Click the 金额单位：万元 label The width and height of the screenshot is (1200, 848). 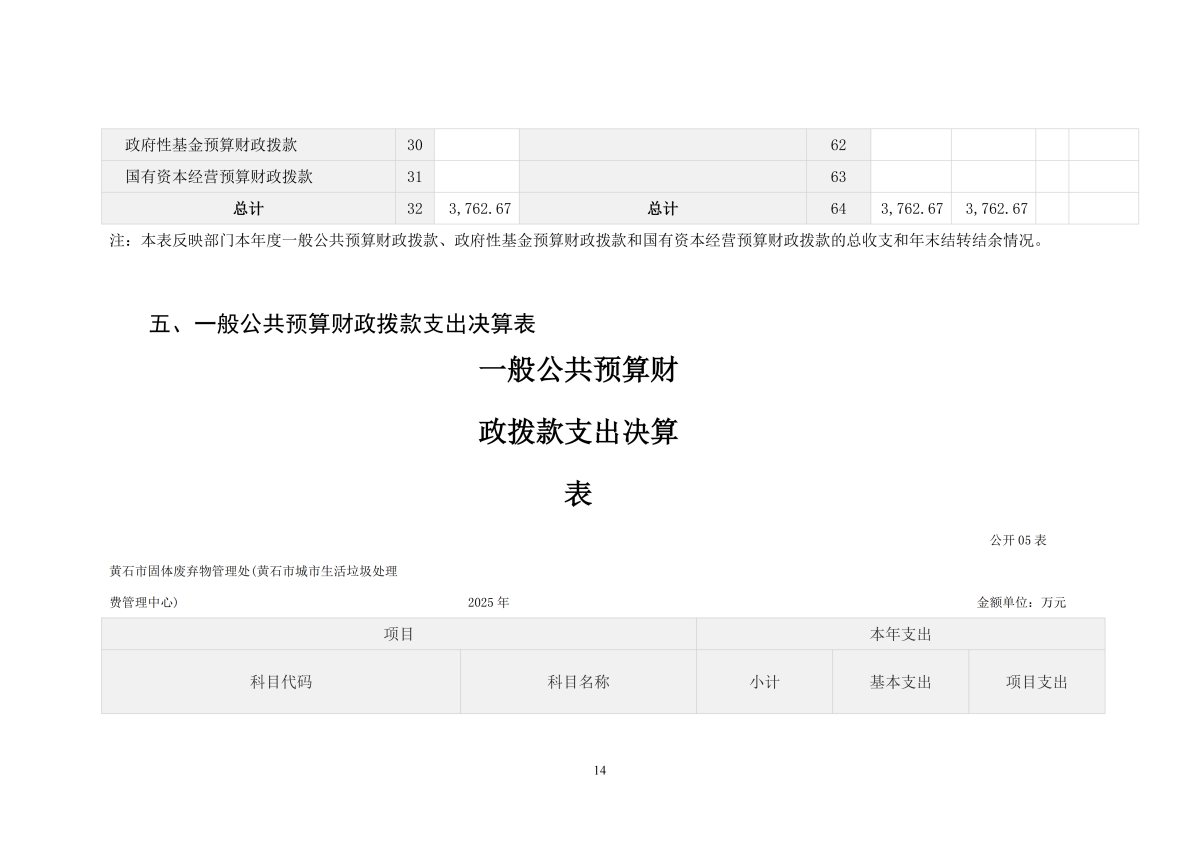(1021, 603)
